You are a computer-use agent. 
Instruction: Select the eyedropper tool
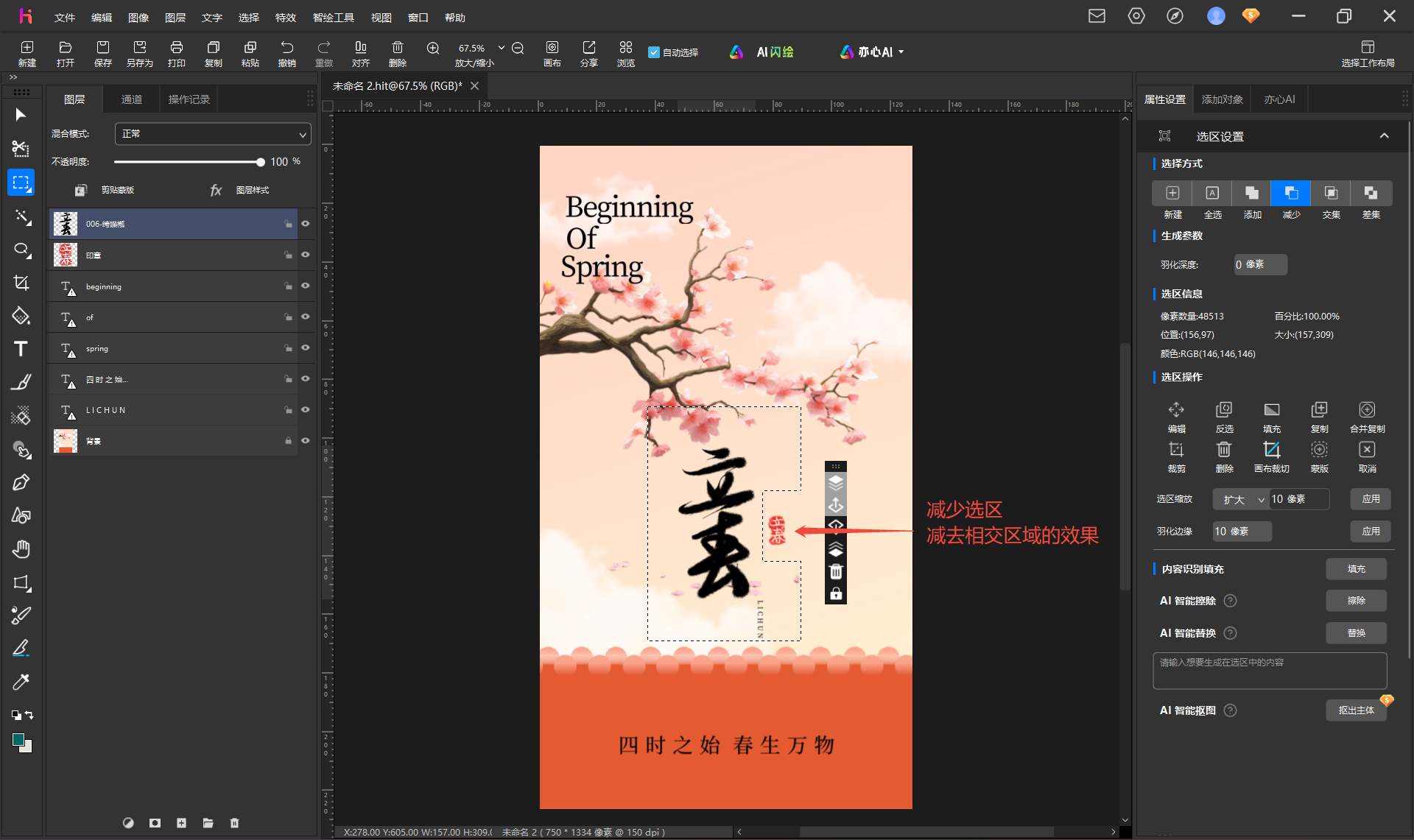coord(21,682)
